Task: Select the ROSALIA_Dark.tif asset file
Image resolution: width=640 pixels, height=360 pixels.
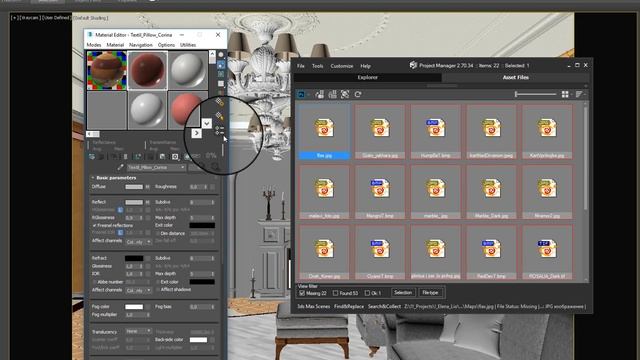Action: point(547,252)
